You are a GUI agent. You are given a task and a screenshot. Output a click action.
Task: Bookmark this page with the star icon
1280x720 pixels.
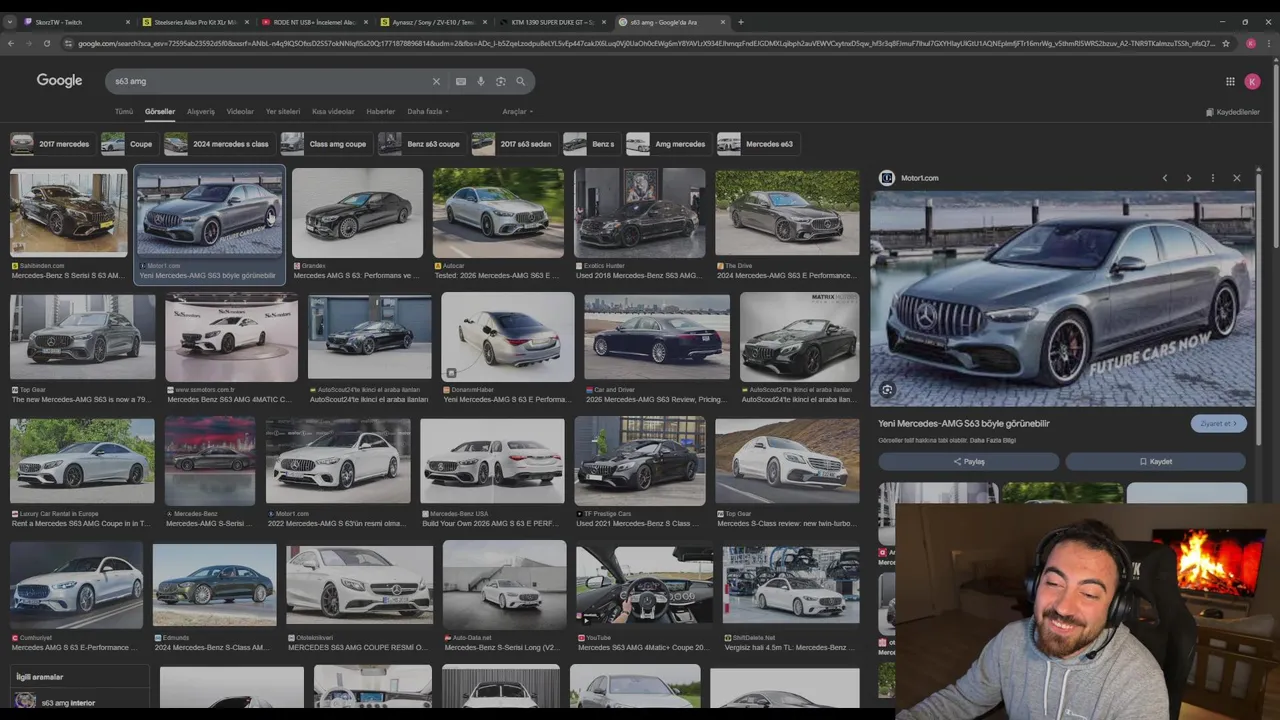1226,43
